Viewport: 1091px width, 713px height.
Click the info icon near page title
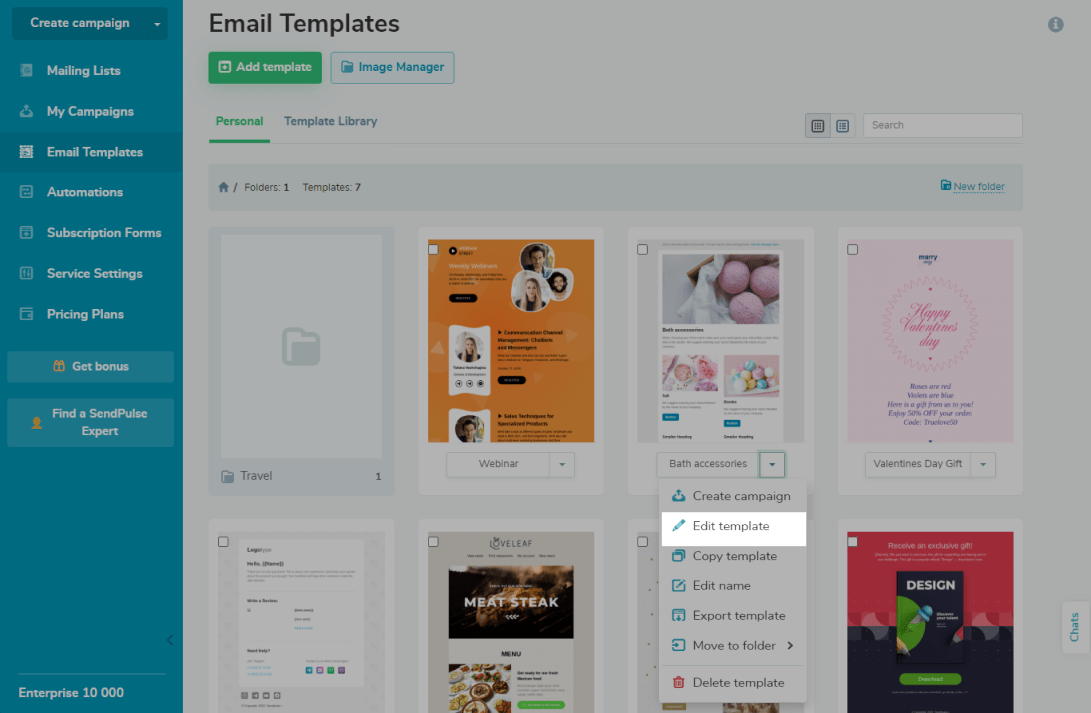tap(1056, 24)
